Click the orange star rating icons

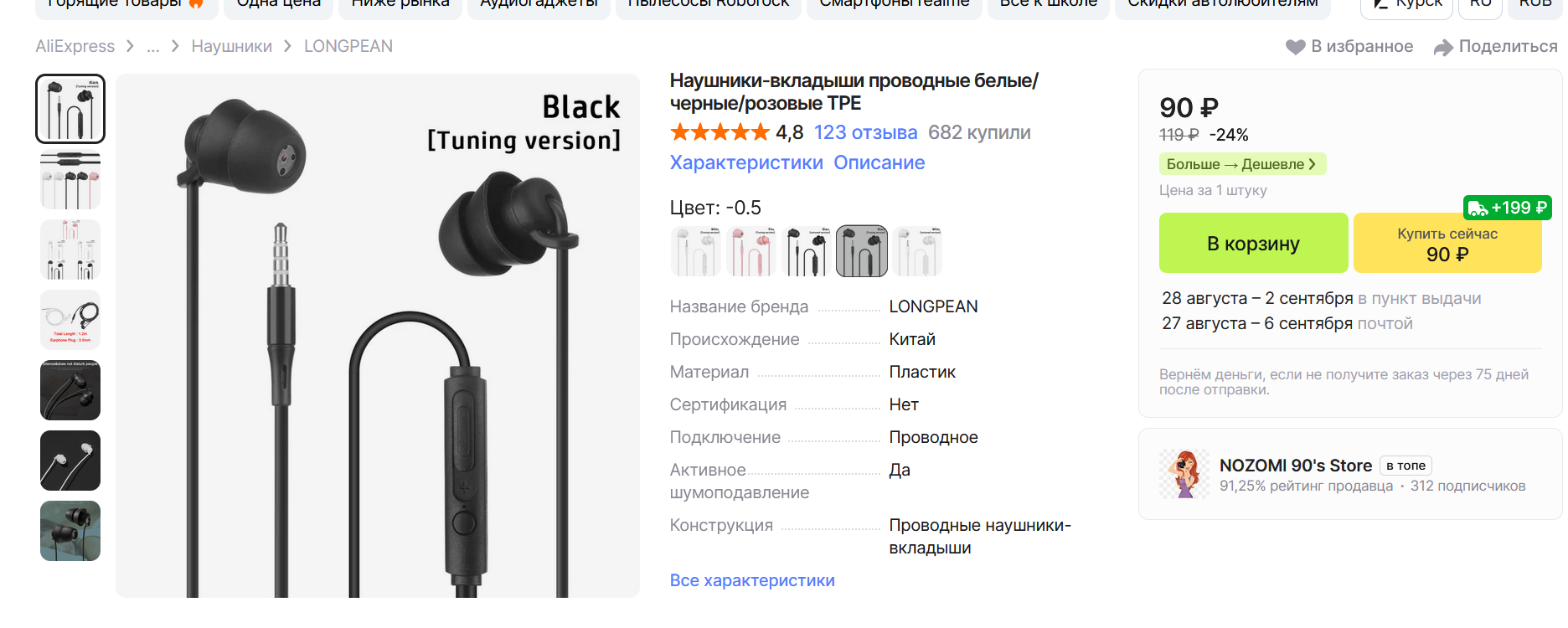720,132
